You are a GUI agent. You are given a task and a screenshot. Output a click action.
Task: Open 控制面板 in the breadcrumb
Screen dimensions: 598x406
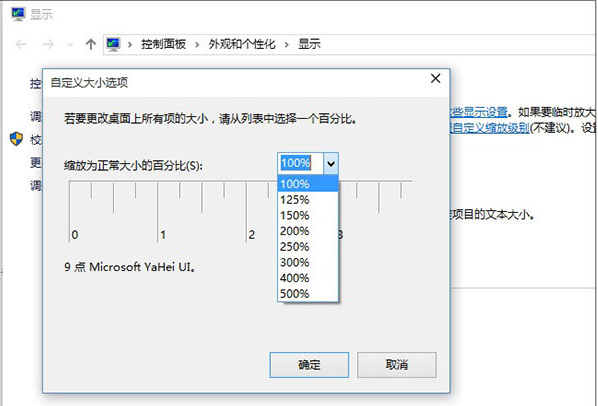click(x=163, y=44)
